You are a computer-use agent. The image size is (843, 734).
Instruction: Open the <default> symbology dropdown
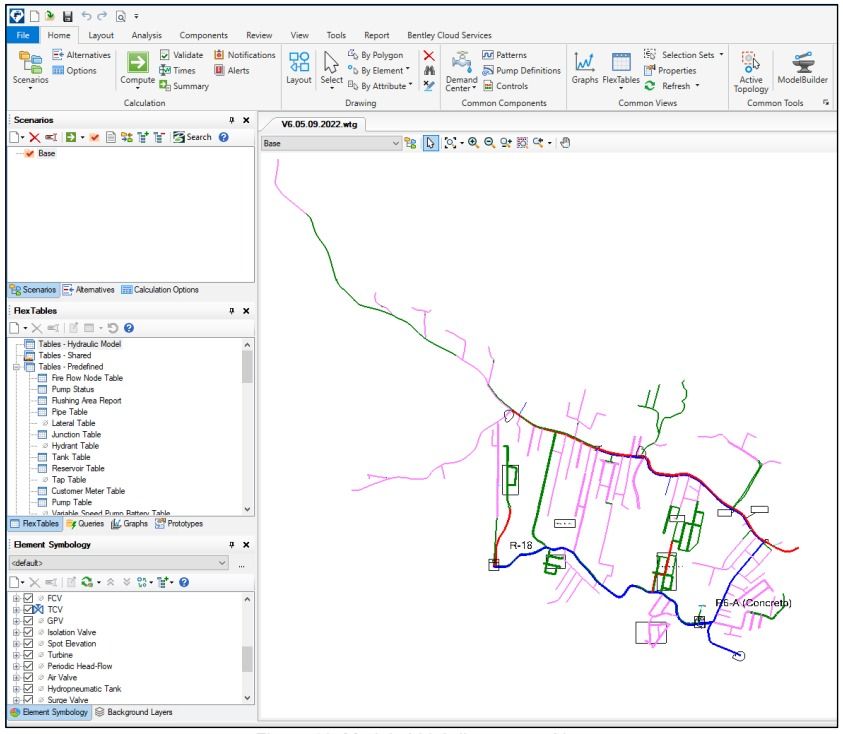coord(222,563)
